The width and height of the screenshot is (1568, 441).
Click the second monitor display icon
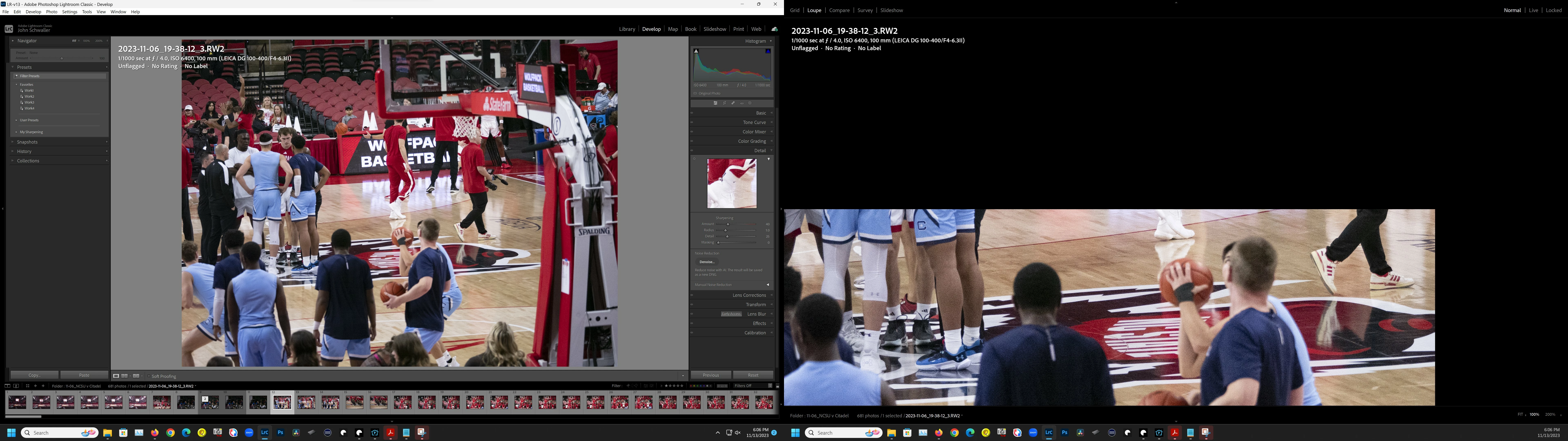(x=16, y=386)
